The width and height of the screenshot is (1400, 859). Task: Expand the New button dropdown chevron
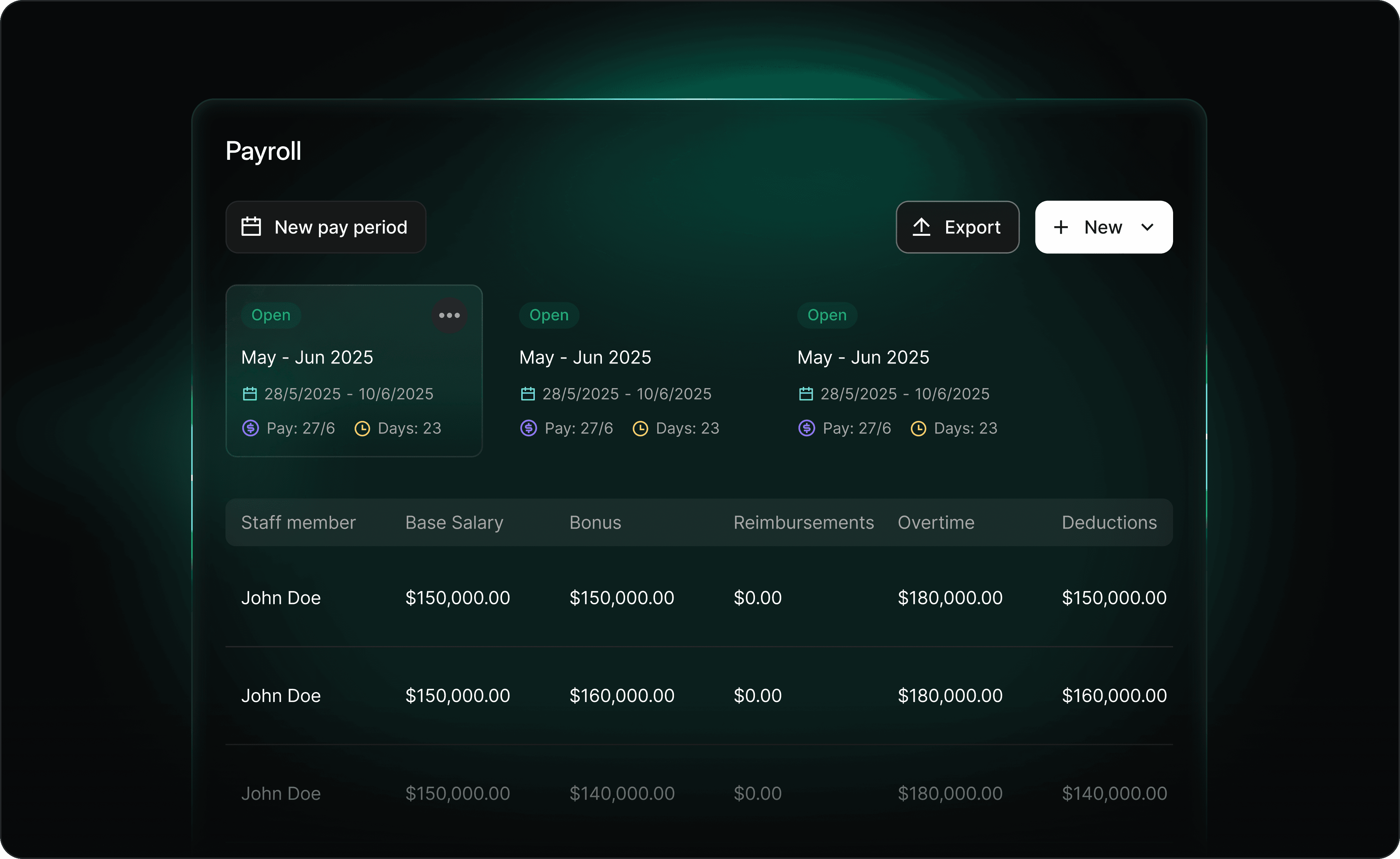[1147, 227]
